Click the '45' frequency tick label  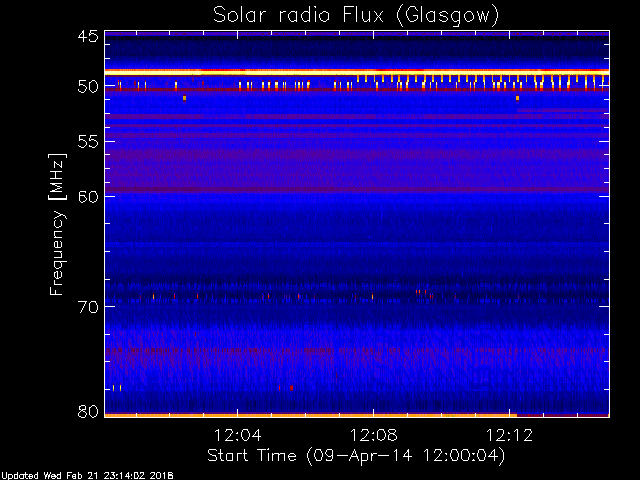88,36
